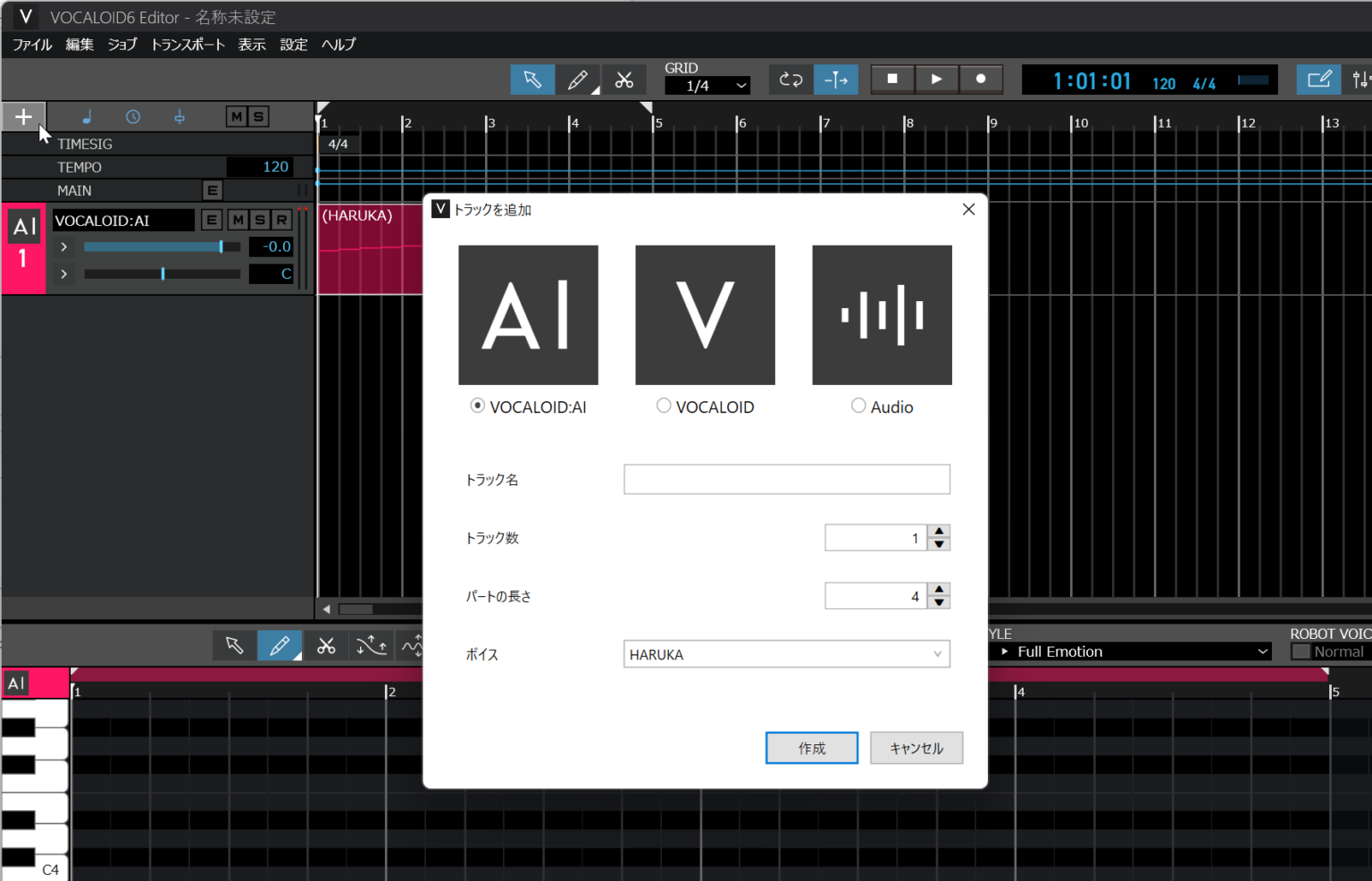Open the GRID resolution dropdown
The height and width of the screenshot is (881, 1372).
click(x=707, y=86)
